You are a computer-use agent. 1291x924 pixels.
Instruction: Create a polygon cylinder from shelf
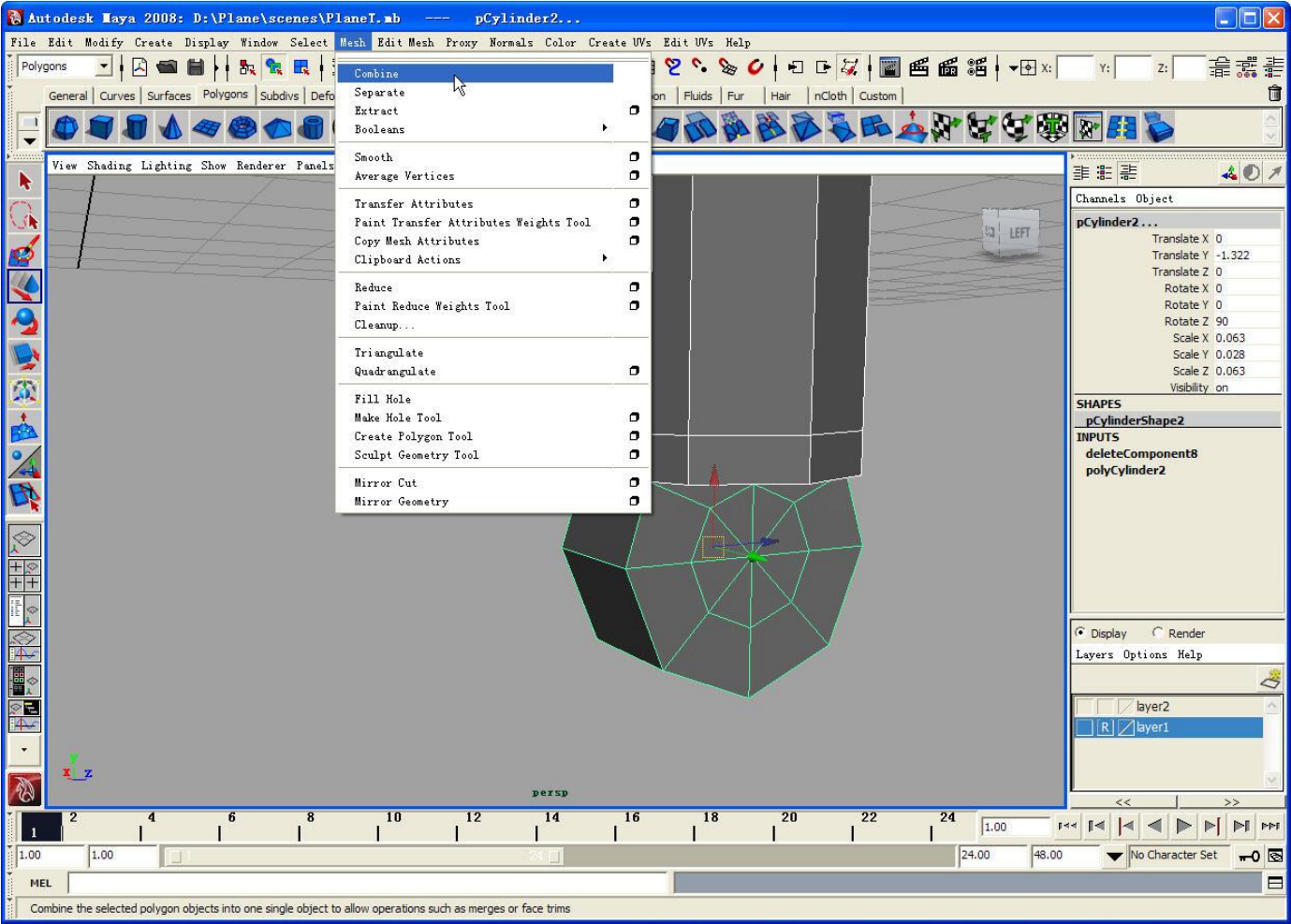pyautogui.click(x=136, y=127)
